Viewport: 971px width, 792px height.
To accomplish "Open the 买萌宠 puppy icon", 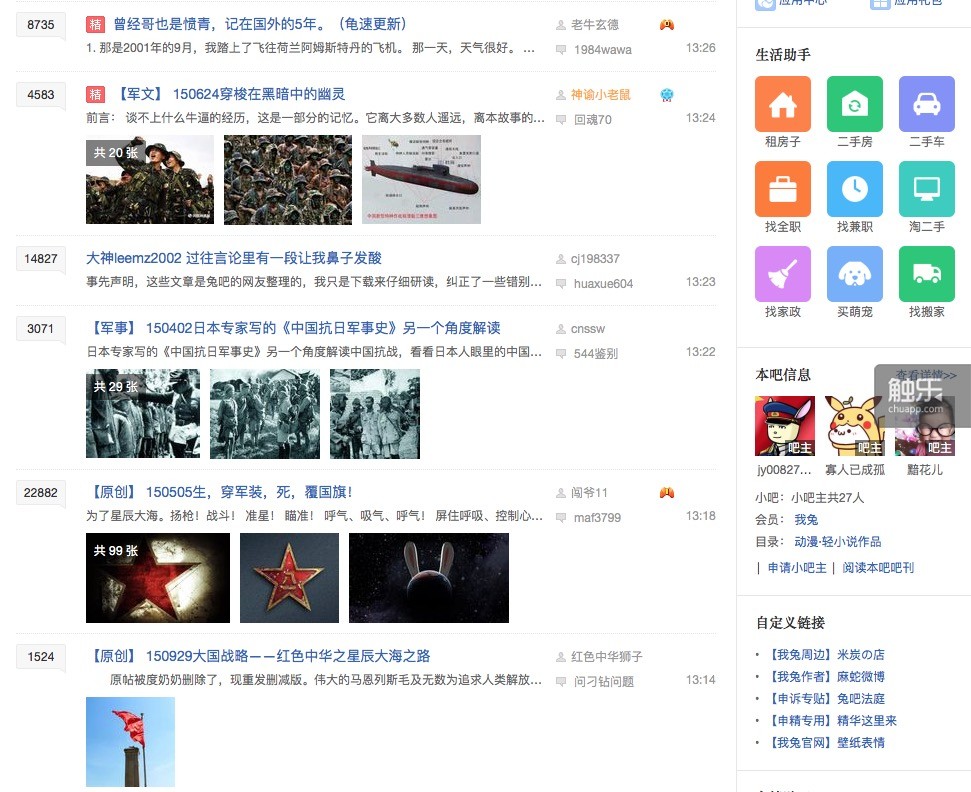I will pos(855,274).
